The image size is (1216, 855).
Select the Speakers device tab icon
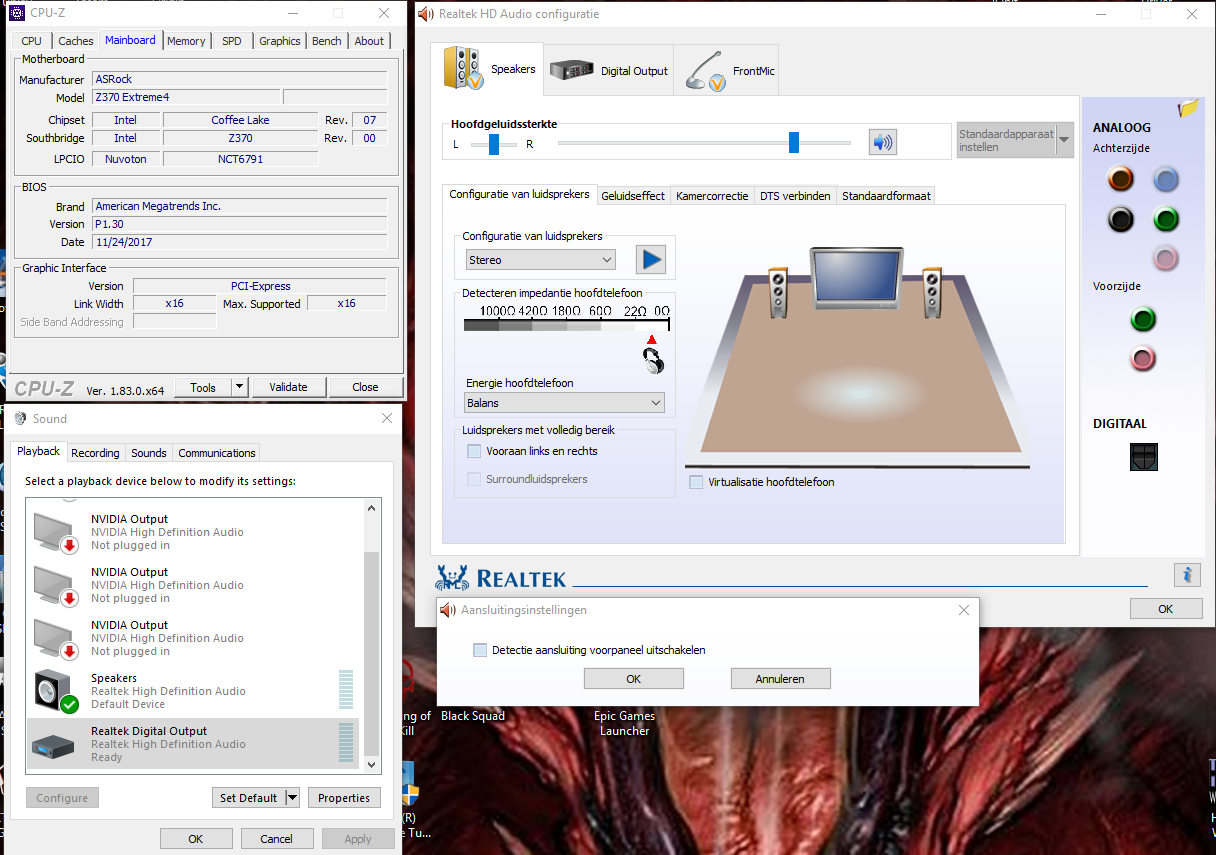pyautogui.click(x=463, y=68)
